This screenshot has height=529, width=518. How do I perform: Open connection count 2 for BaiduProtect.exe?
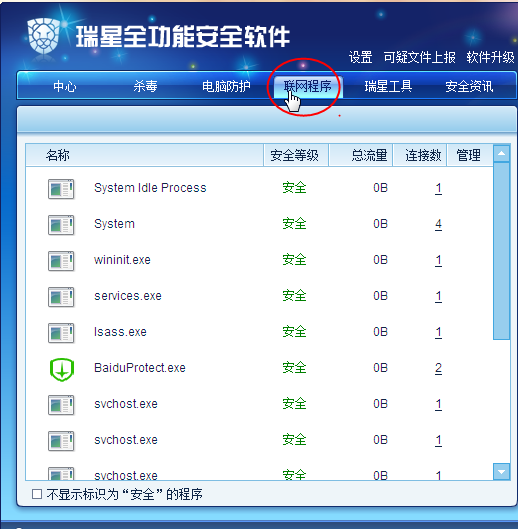point(438,368)
